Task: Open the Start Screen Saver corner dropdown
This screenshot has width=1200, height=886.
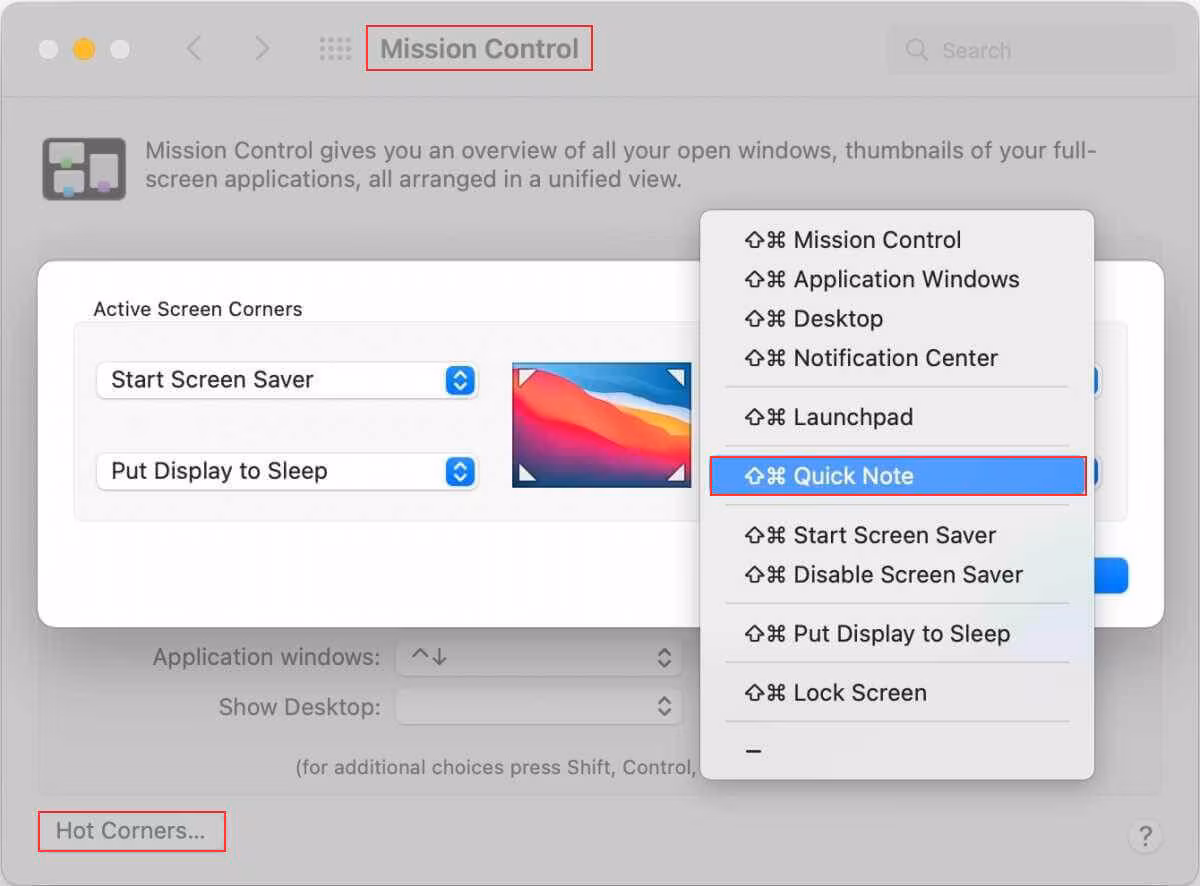Action: click(x=287, y=380)
